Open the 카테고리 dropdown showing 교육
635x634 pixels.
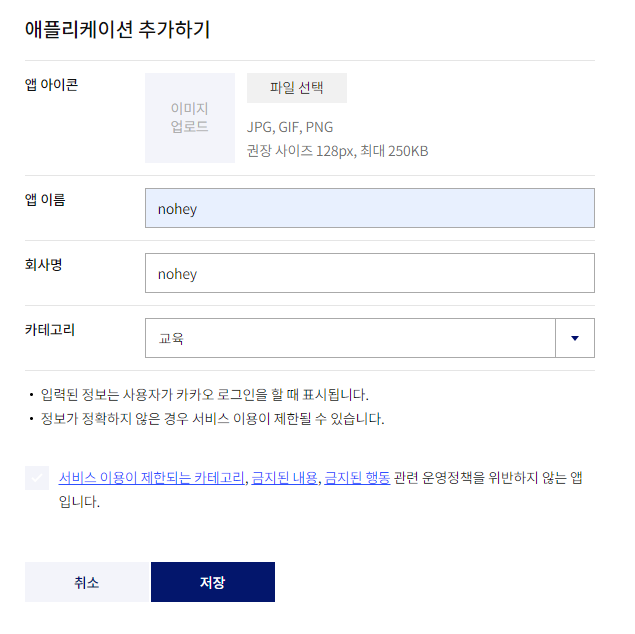pyautogui.click(x=369, y=338)
